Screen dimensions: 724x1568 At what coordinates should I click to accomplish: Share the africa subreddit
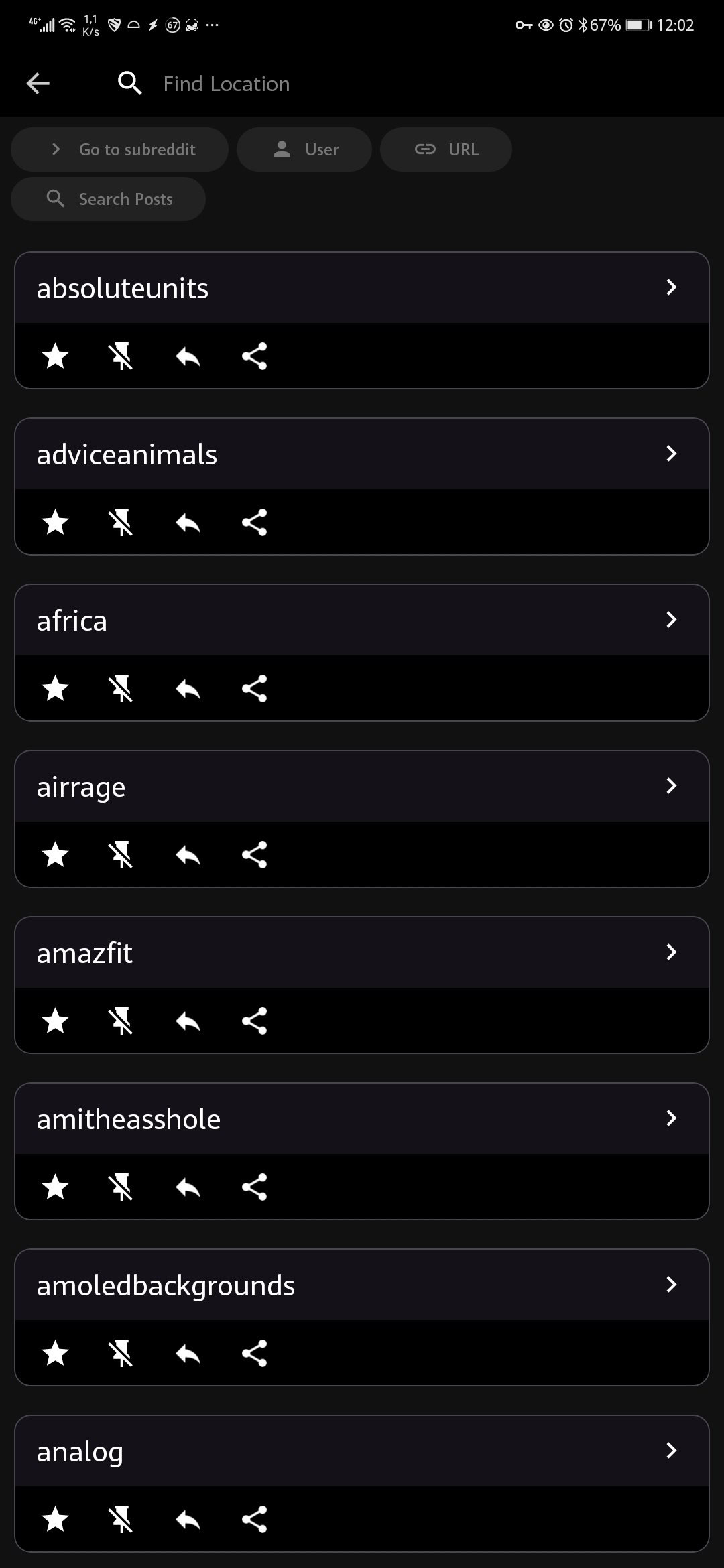coord(254,689)
